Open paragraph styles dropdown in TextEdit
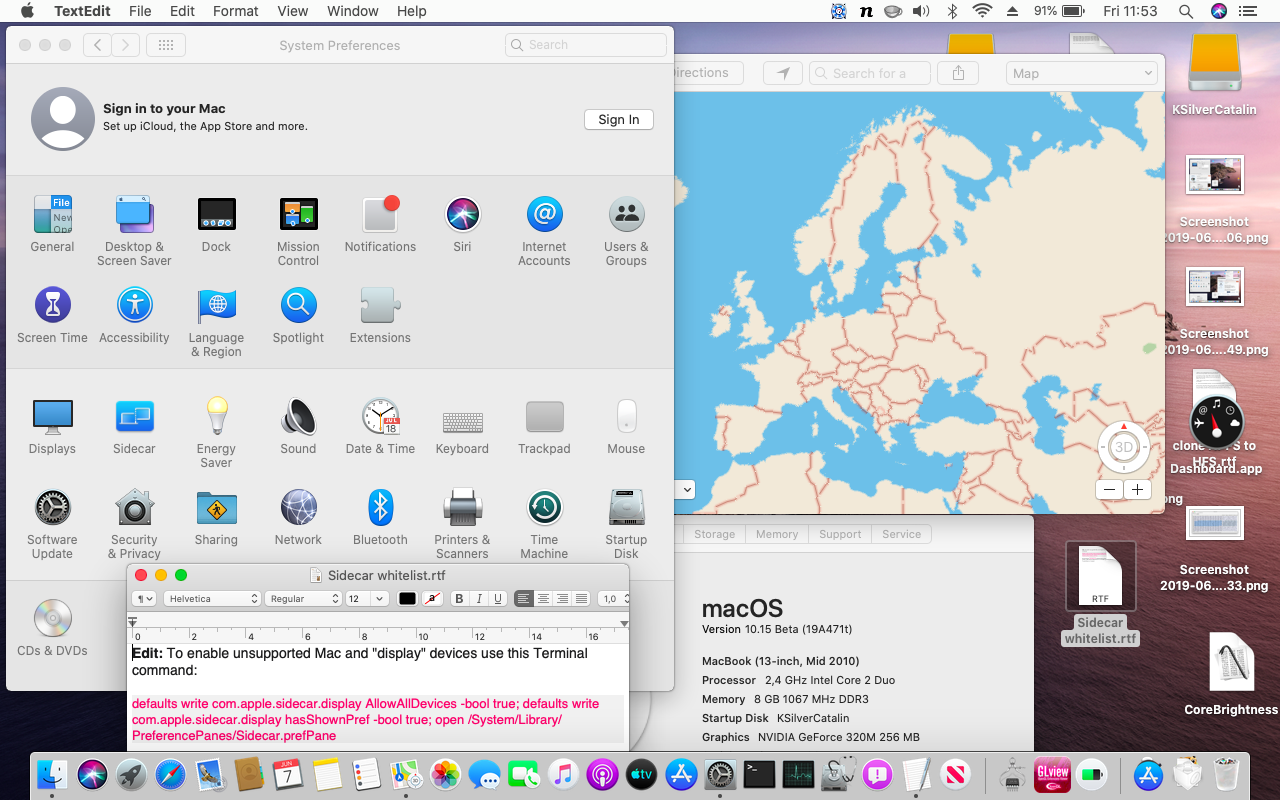This screenshot has width=1280, height=800. [145, 599]
